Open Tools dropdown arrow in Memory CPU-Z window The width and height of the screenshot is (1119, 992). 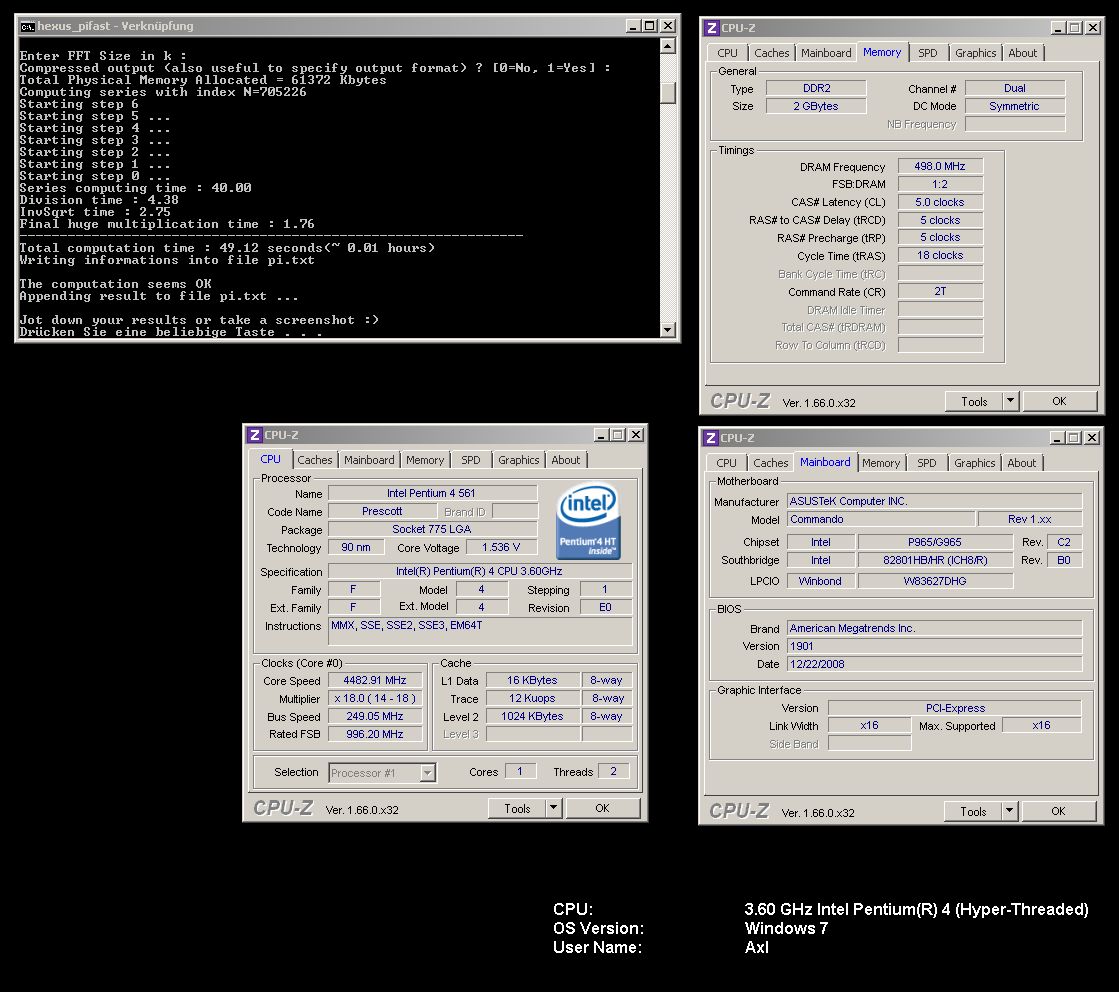[1011, 401]
